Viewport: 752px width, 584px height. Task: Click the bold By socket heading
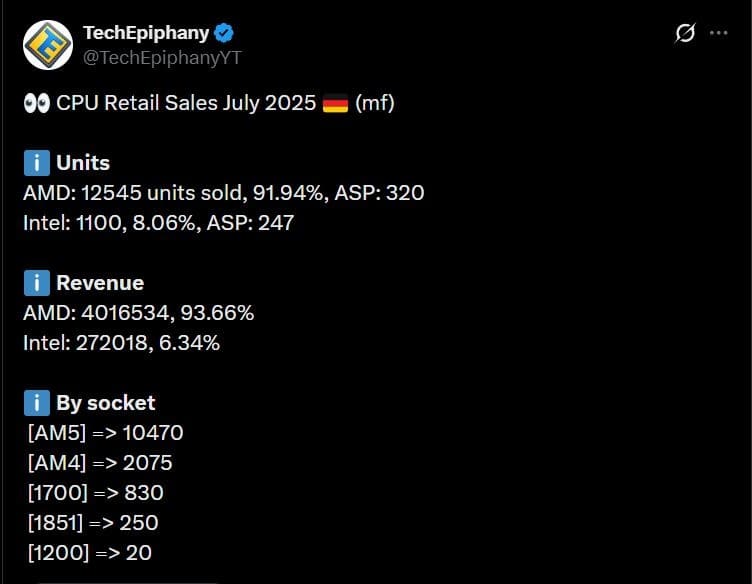106,403
